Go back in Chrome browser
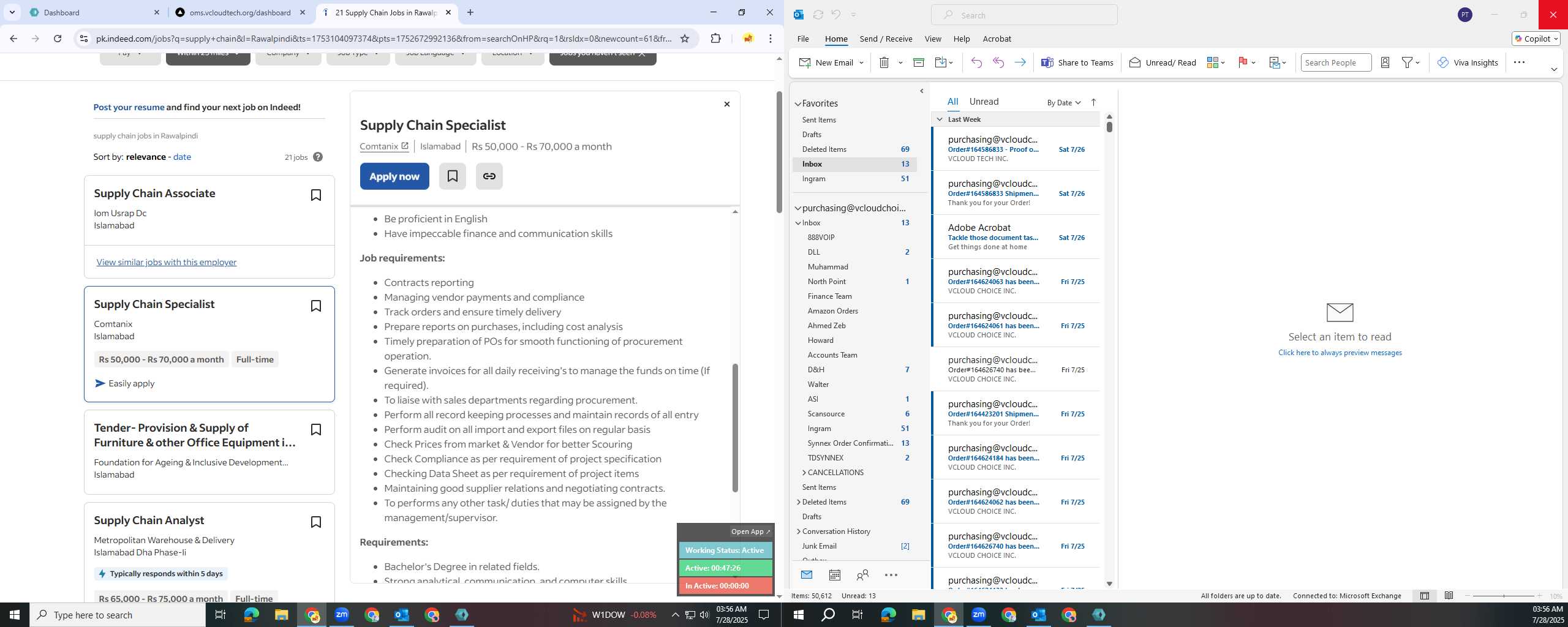This screenshot has width=1568, height=627. (x=13, y=39)
